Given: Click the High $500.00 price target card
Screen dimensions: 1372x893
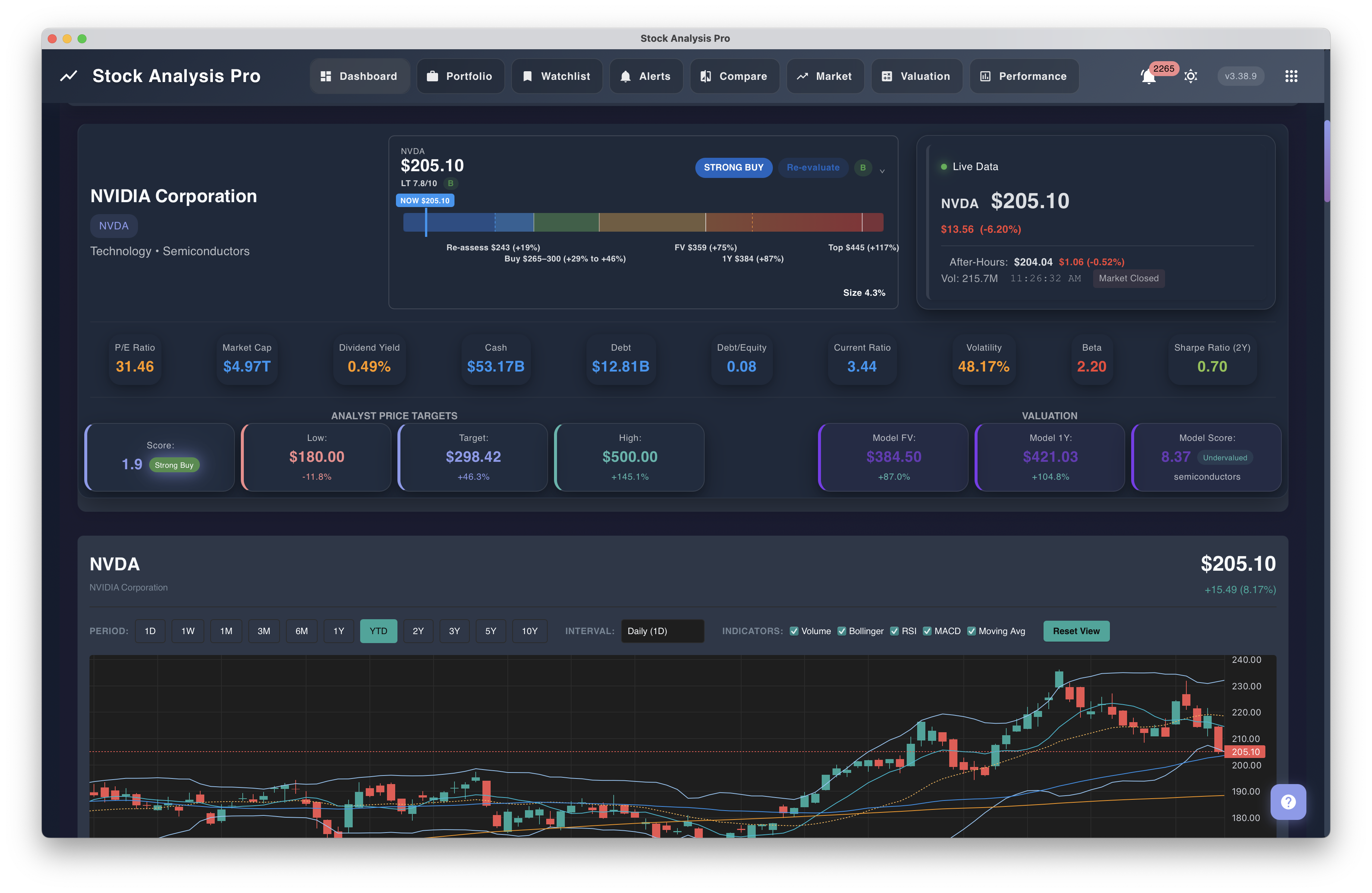Looking at the screenshot, I should 629,457.
